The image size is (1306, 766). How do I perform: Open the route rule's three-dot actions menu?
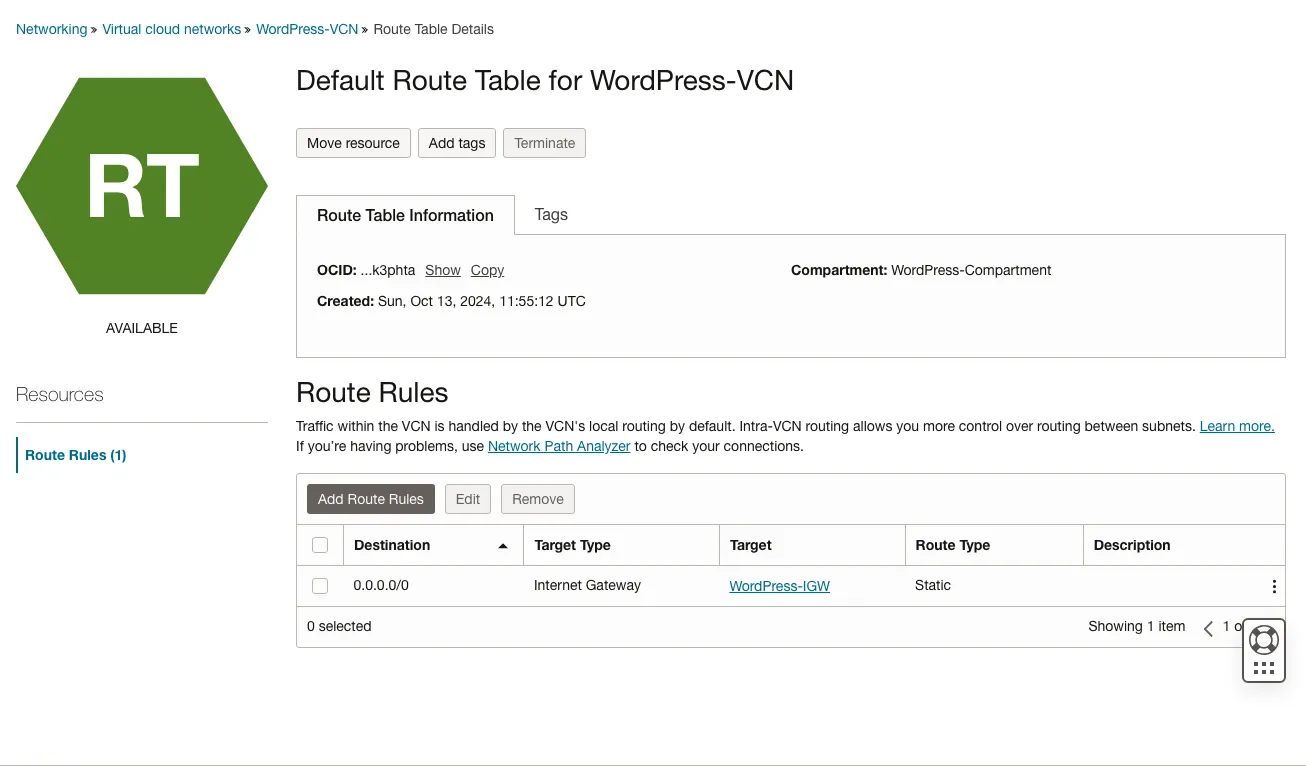click(1273, 587)
